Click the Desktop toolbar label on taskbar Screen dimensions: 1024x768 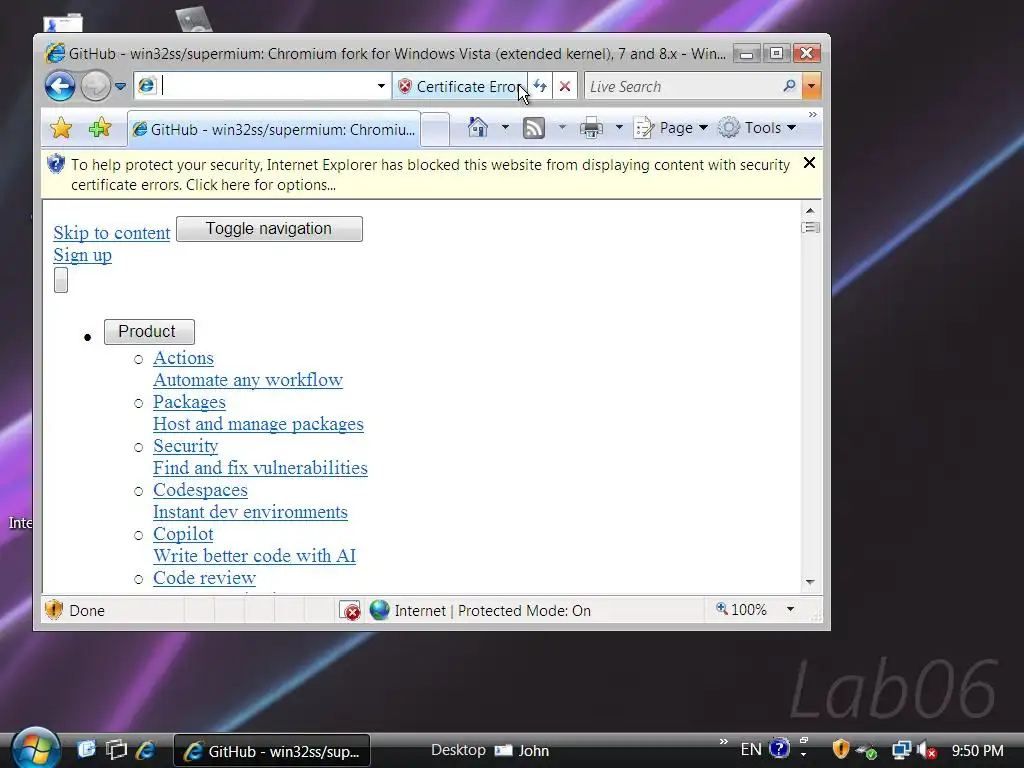point(458,750)
